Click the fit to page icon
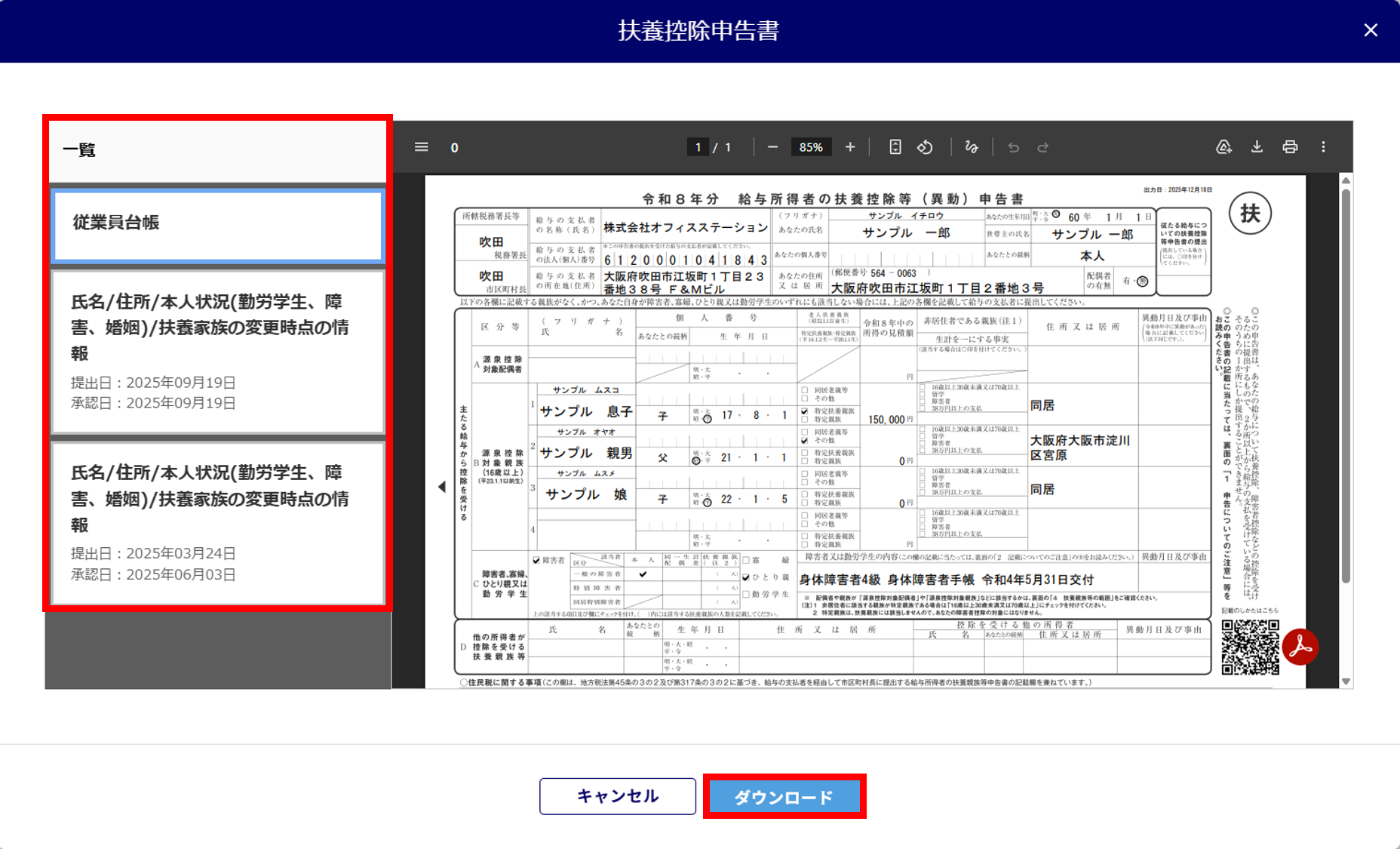This screenshot has width=1400, height=849. [x=895, y=147]
